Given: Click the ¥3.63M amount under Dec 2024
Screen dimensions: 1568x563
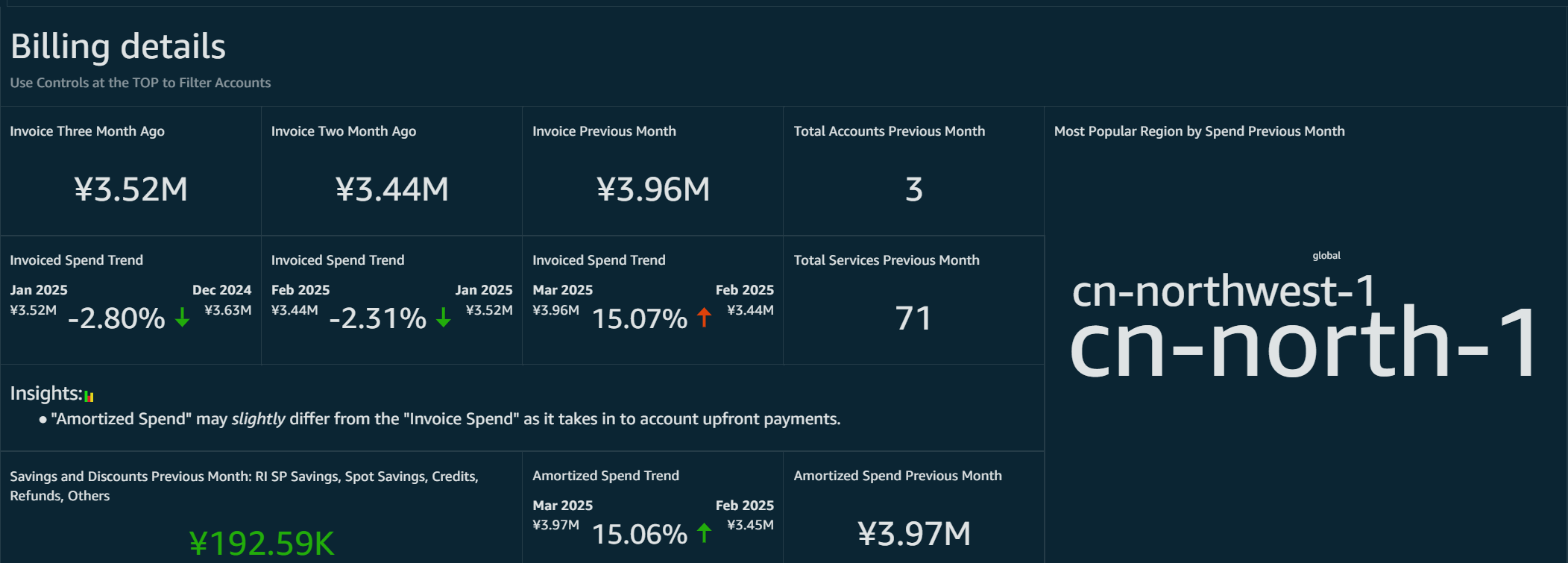Looking at the screenshot, I should coord(228,310).
